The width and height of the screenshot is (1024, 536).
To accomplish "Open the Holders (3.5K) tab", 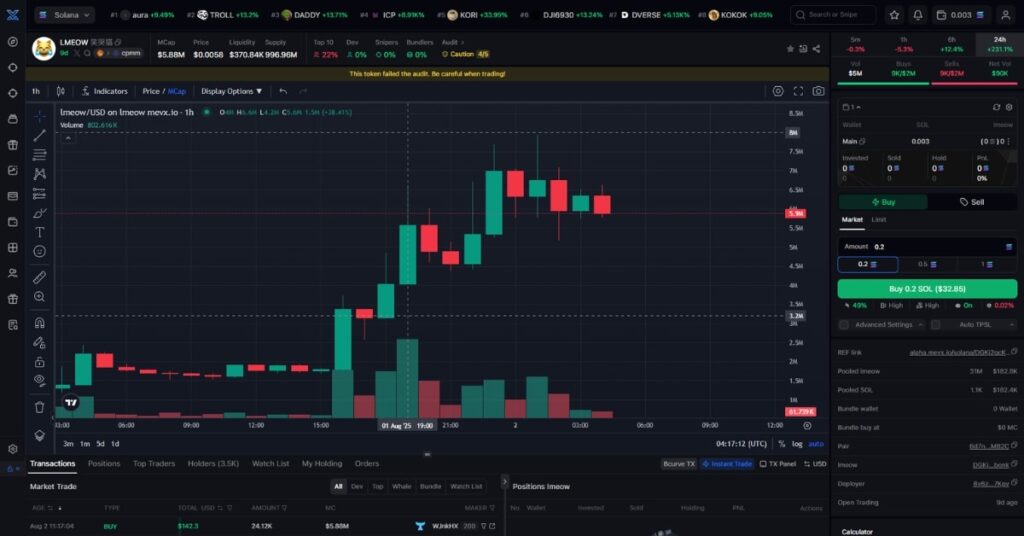I will pos(213,464).
